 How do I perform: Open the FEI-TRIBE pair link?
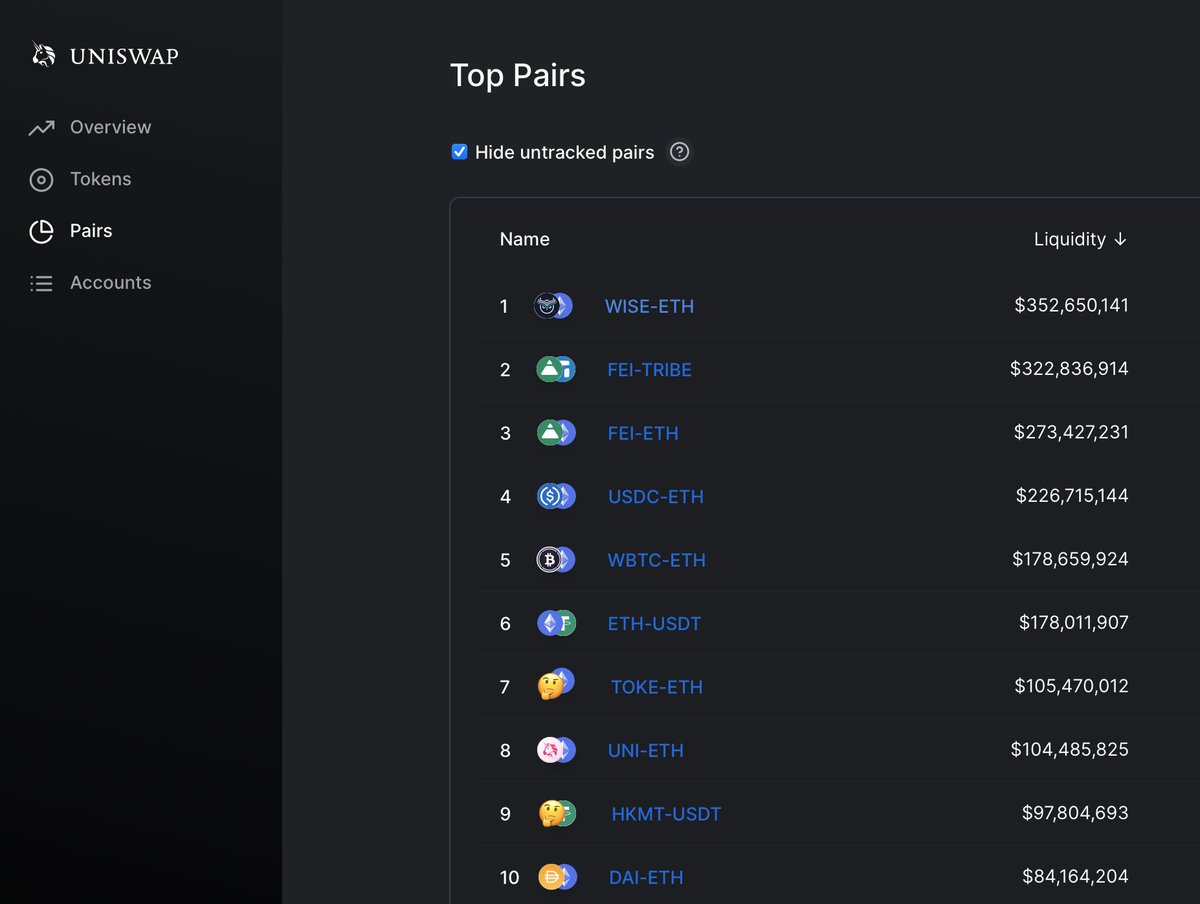point(649,370)
